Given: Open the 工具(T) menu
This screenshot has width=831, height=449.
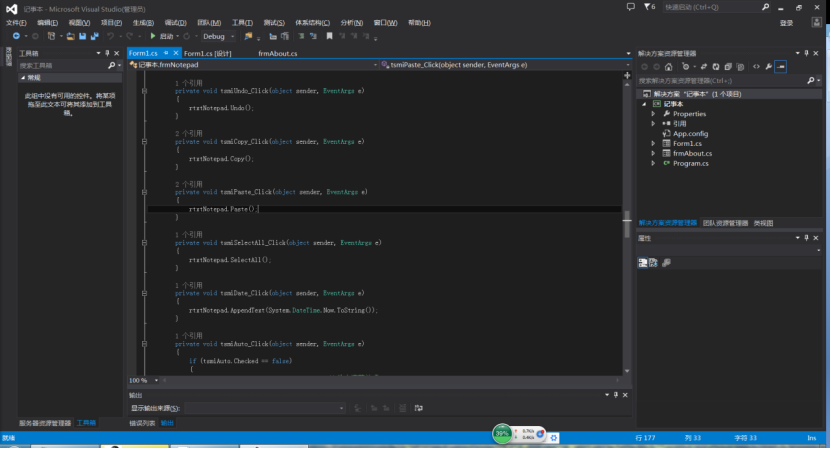Looking at the screenshot, I should click(242, 23).
